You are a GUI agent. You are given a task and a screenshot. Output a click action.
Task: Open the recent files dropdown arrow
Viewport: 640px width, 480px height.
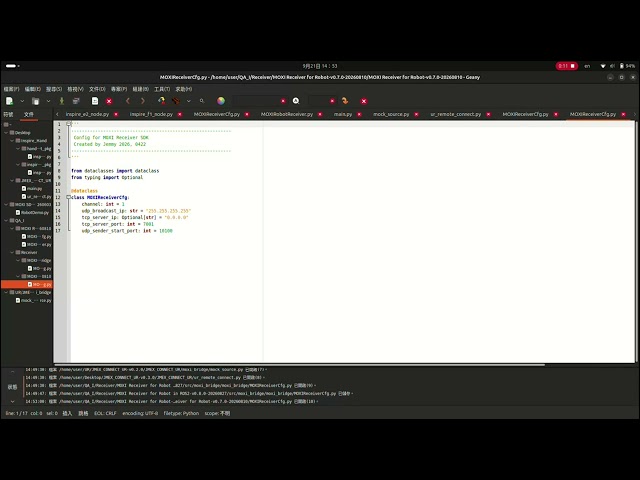coord(48,101)
